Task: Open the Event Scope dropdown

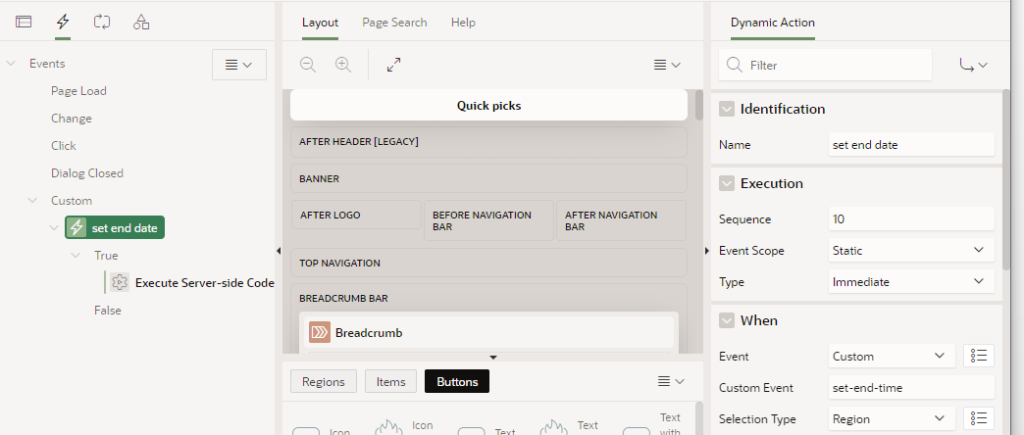Action: [x=910, y=251]
